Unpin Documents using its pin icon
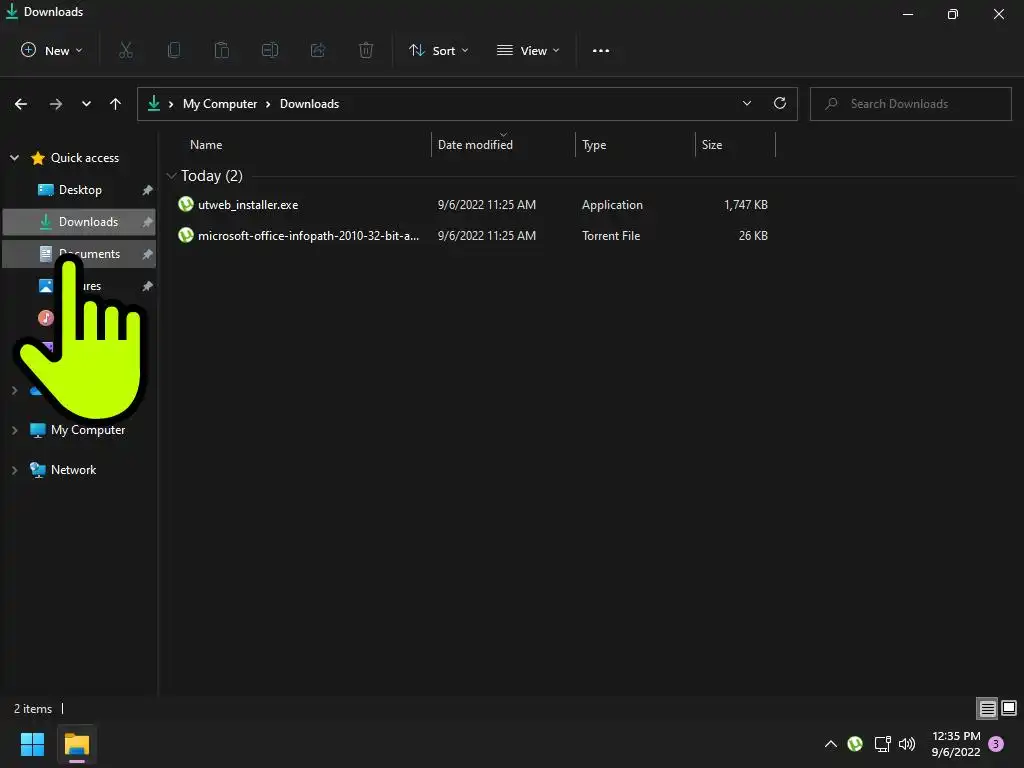The height and width of the screenshot is (768, 1024). (148, 254)
